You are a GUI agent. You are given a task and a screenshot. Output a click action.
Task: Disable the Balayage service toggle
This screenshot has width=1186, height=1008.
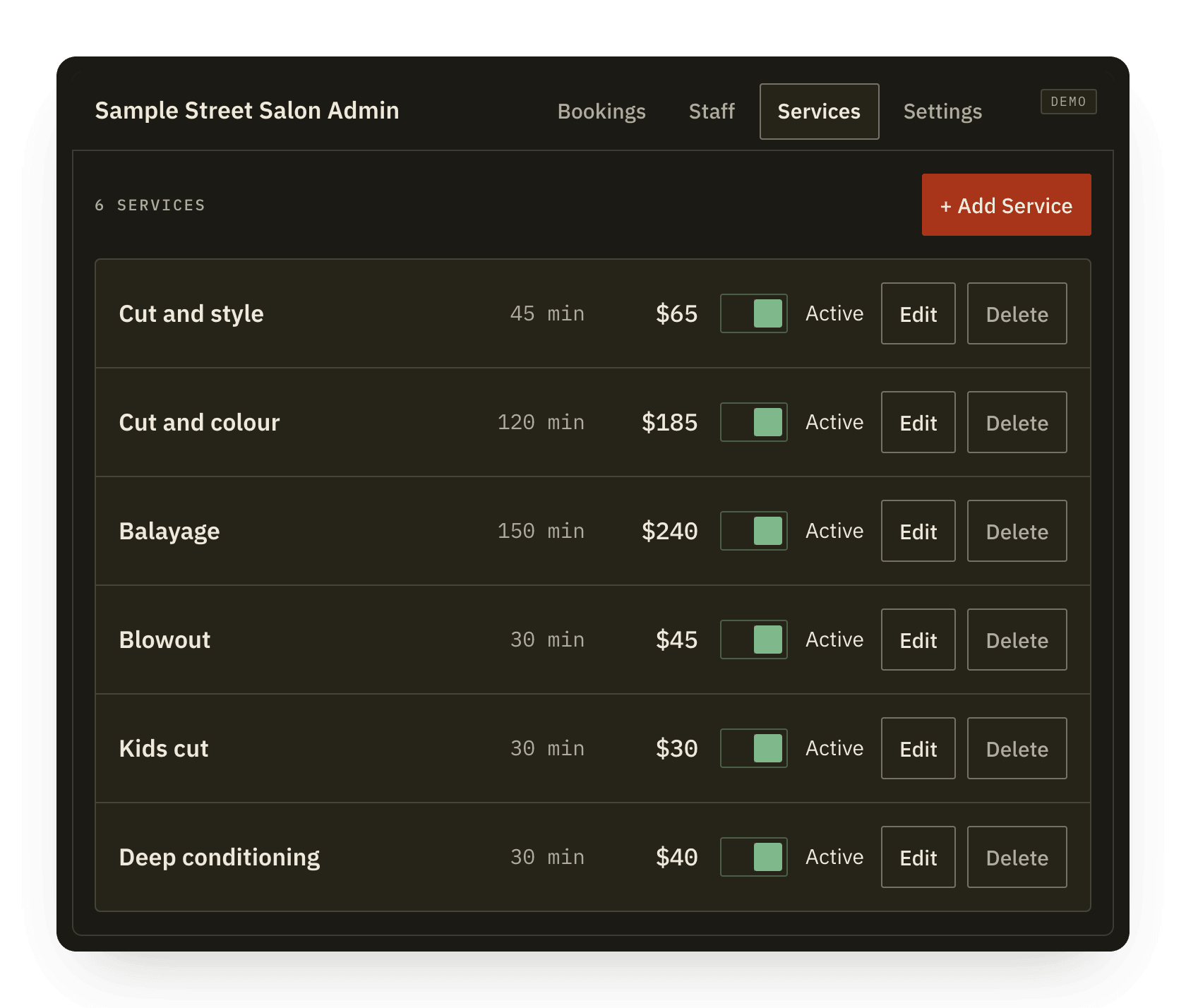click(753, 531)
